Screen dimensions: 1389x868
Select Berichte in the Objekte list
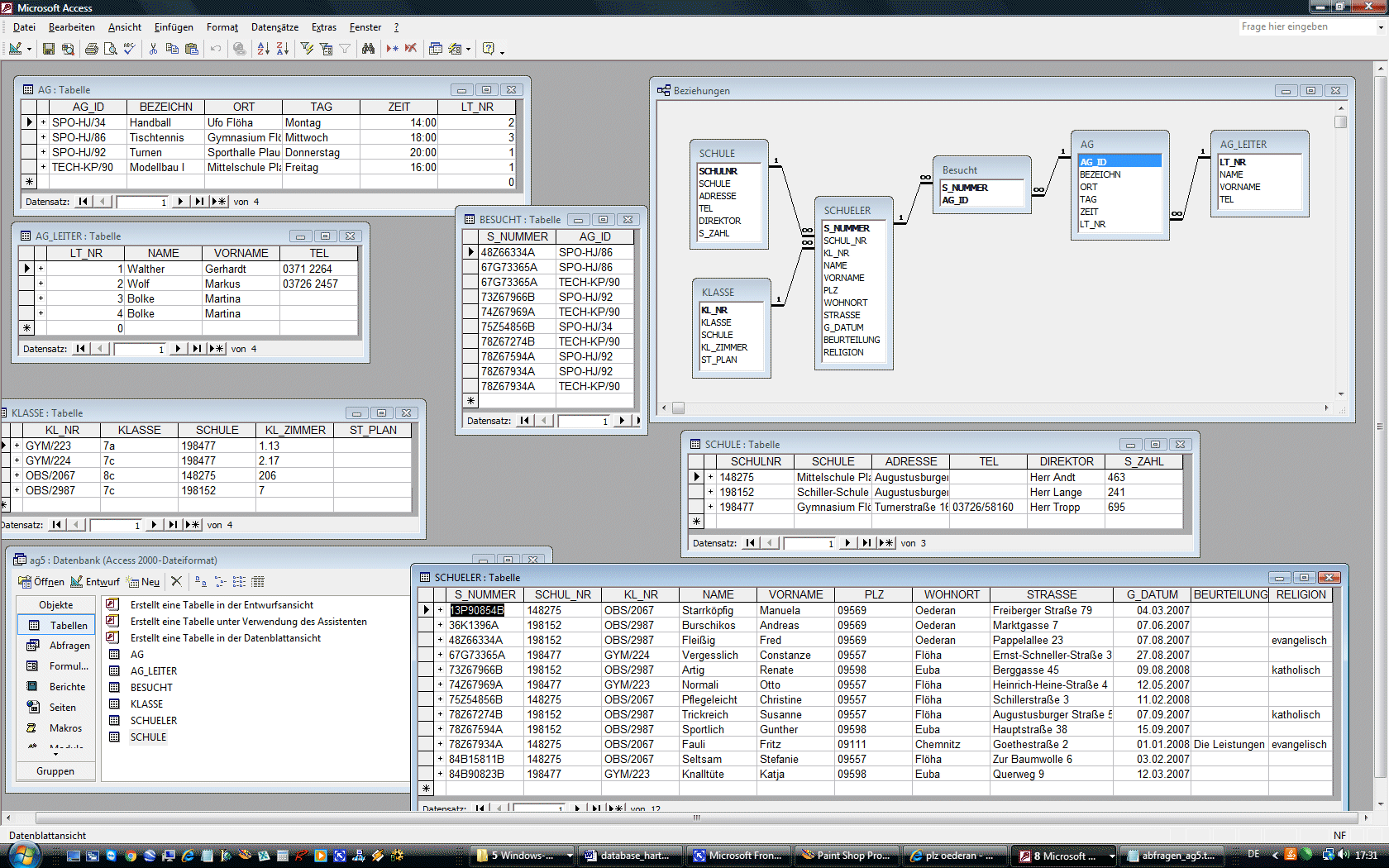tap(57, 687)
